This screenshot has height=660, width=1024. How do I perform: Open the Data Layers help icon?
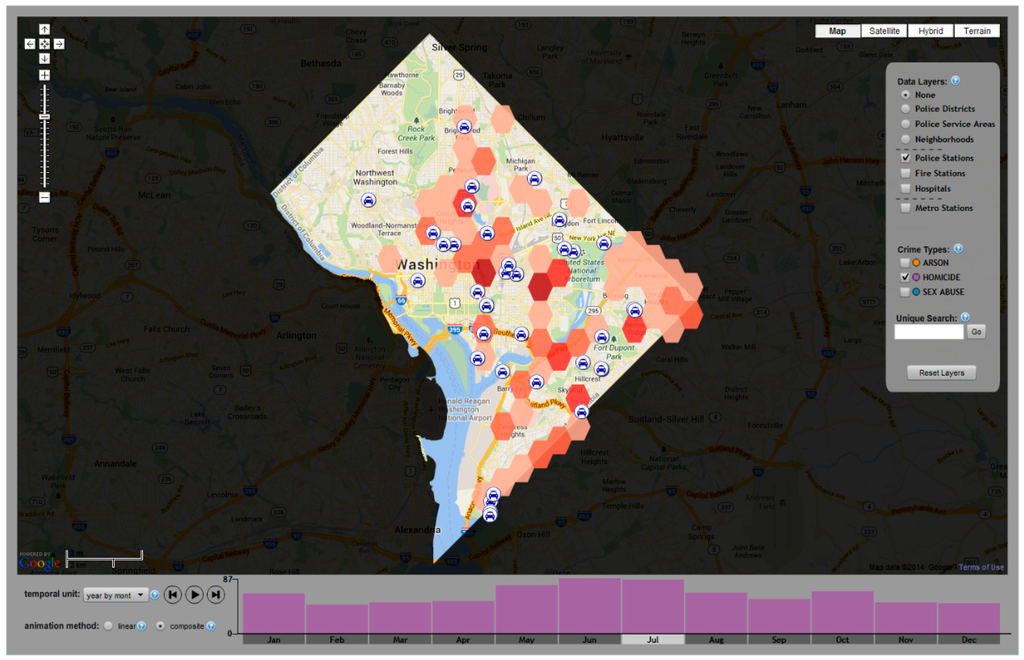click(x=956, y=81)
